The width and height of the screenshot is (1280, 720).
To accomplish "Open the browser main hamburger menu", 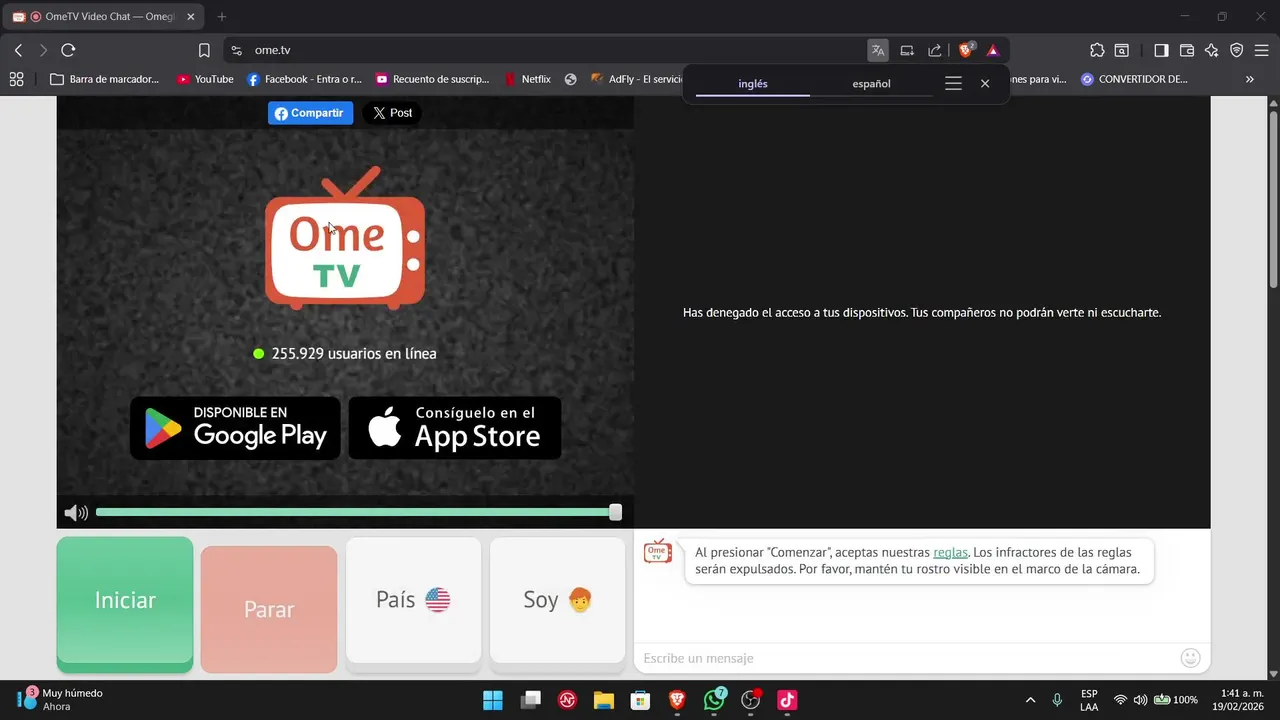I will pos(1262,50).
